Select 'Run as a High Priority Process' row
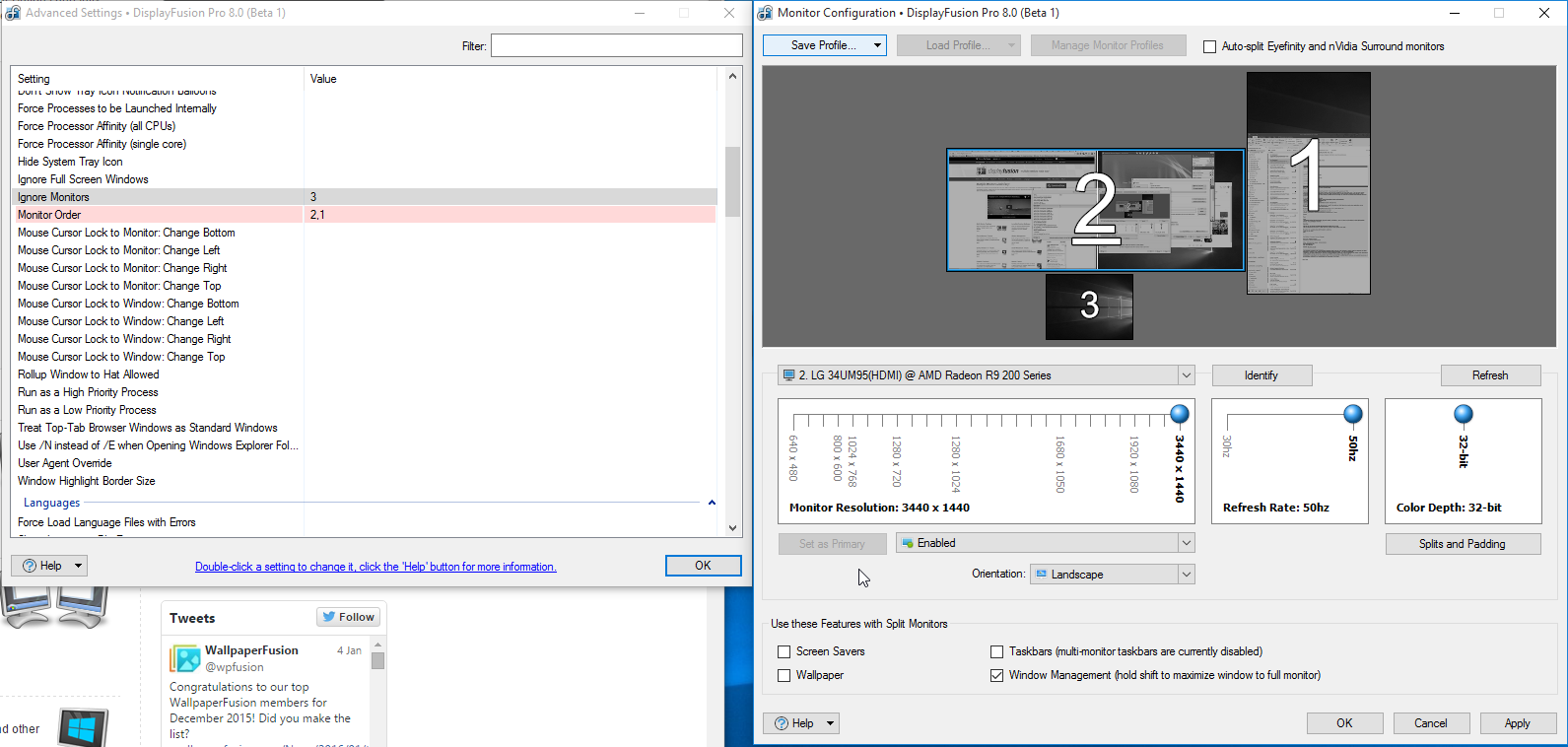The width and height of the screenshot is (1568, 747). (x=366, y=392)
